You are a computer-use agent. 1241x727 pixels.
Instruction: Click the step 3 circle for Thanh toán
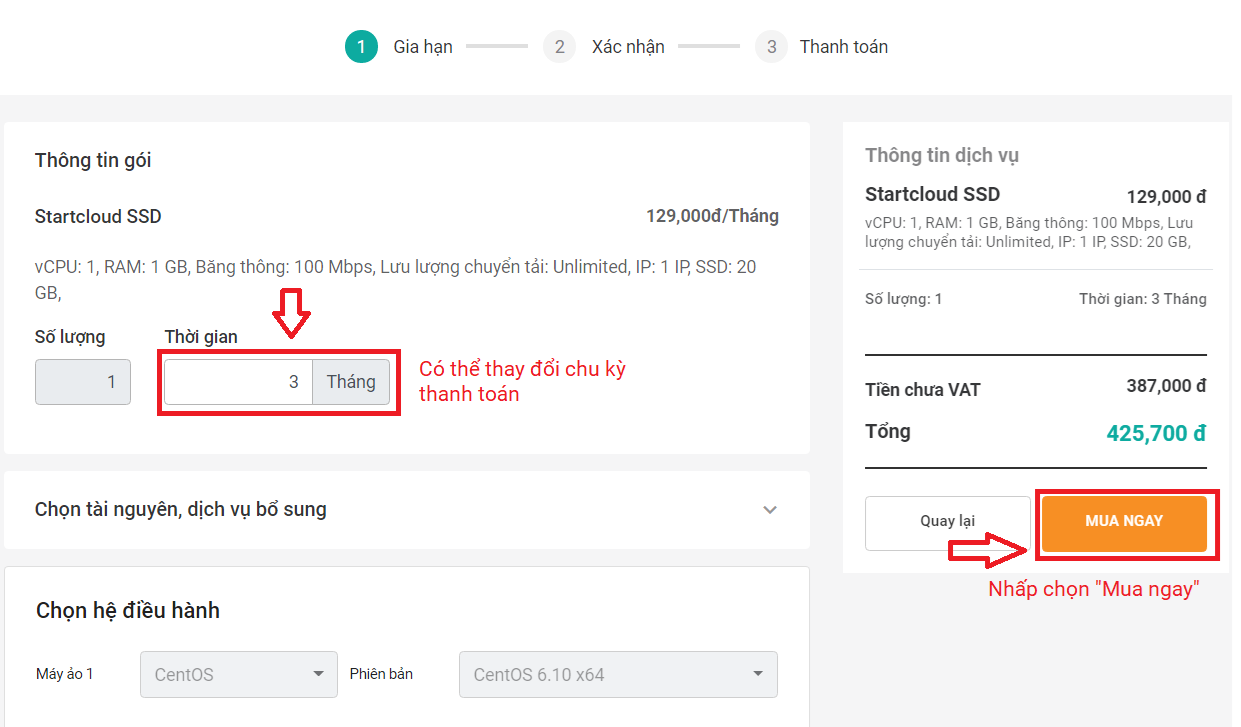tap(771, 47)
